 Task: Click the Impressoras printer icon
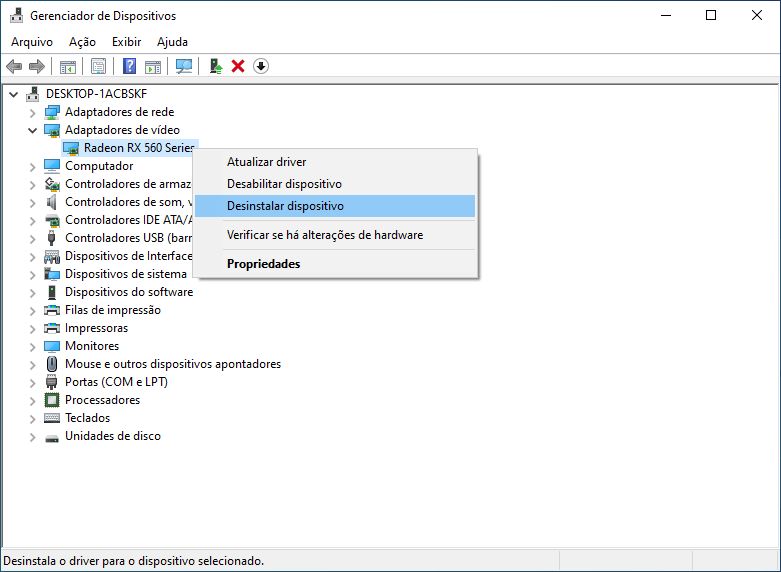[x=52, y=328]
